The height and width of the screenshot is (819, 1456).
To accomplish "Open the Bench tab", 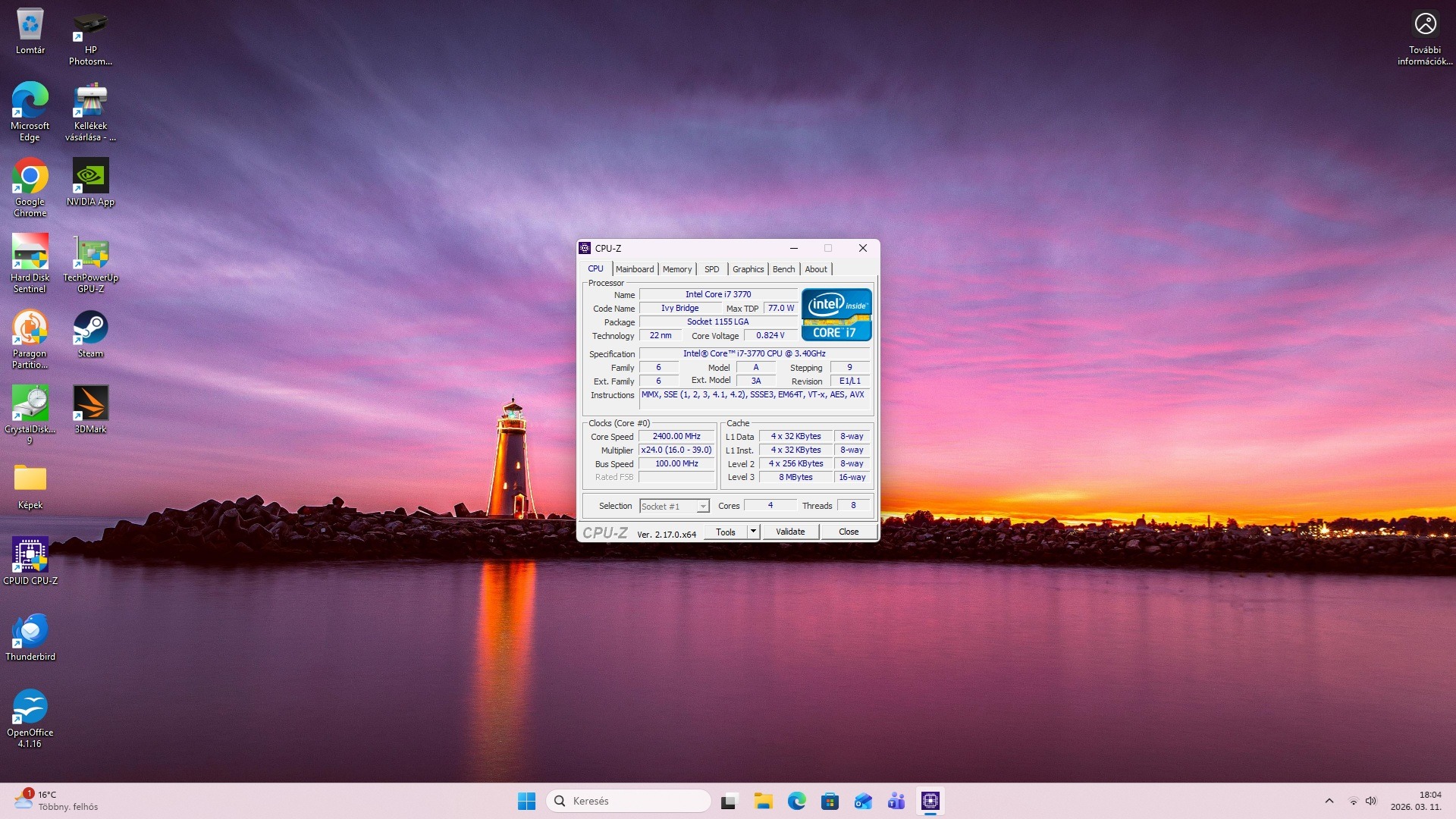I will pyautogui.click(x=783, y=269).
